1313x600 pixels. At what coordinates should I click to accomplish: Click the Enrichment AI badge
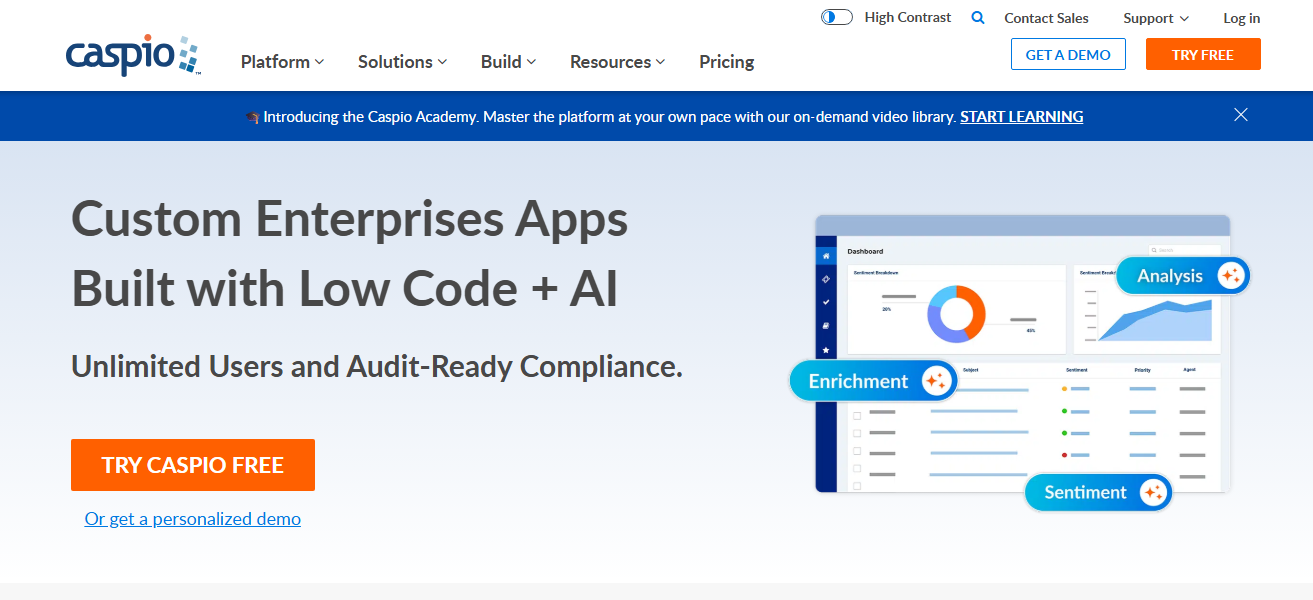[873, 381]
